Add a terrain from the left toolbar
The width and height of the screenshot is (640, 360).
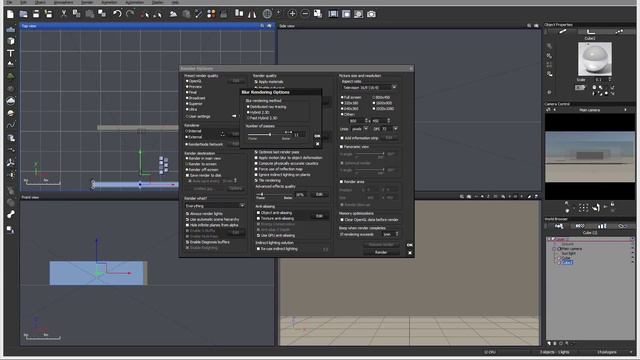pyautogui.click(x=11, y=64)
